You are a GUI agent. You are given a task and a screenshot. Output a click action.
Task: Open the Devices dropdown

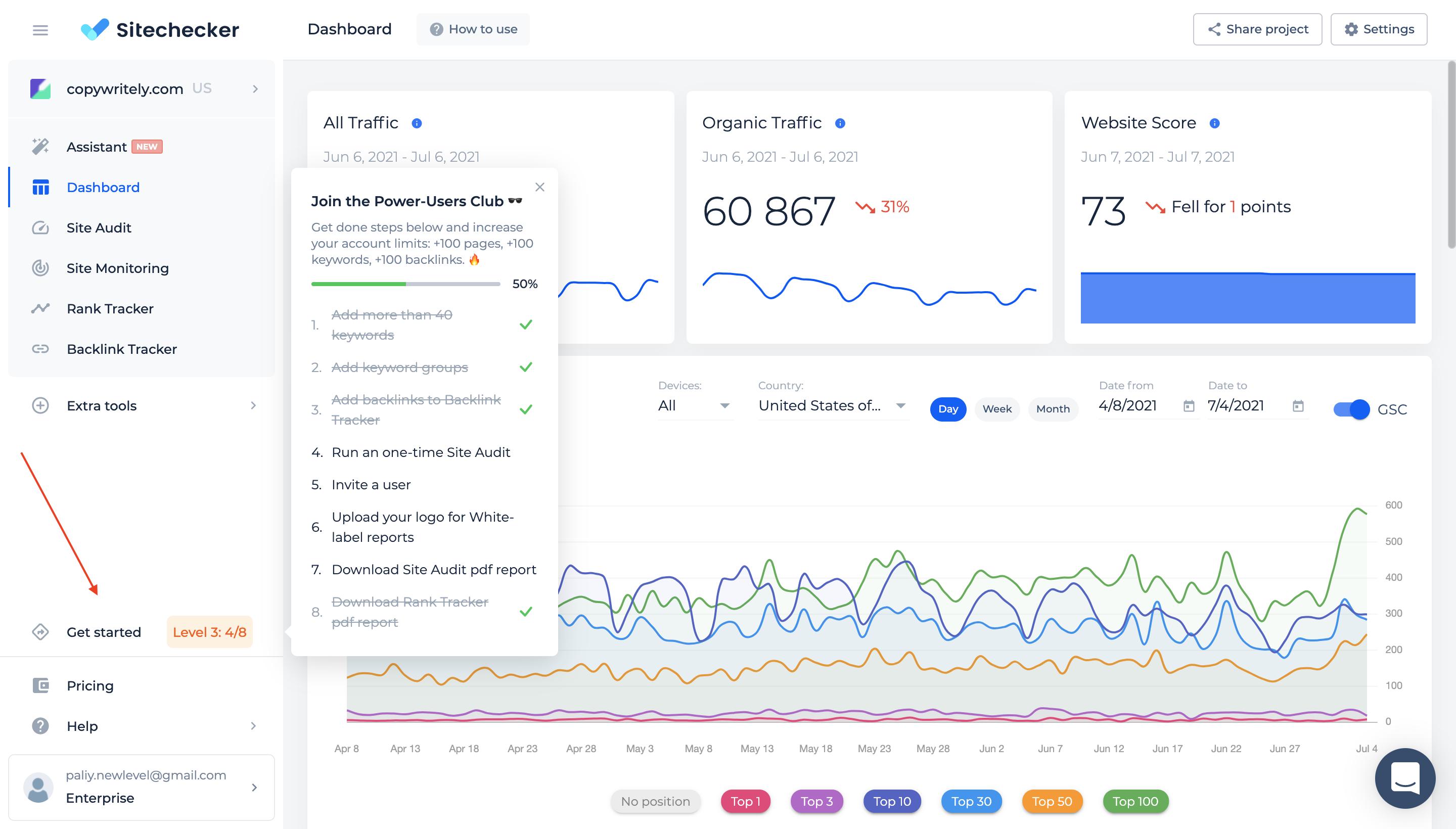695,405
